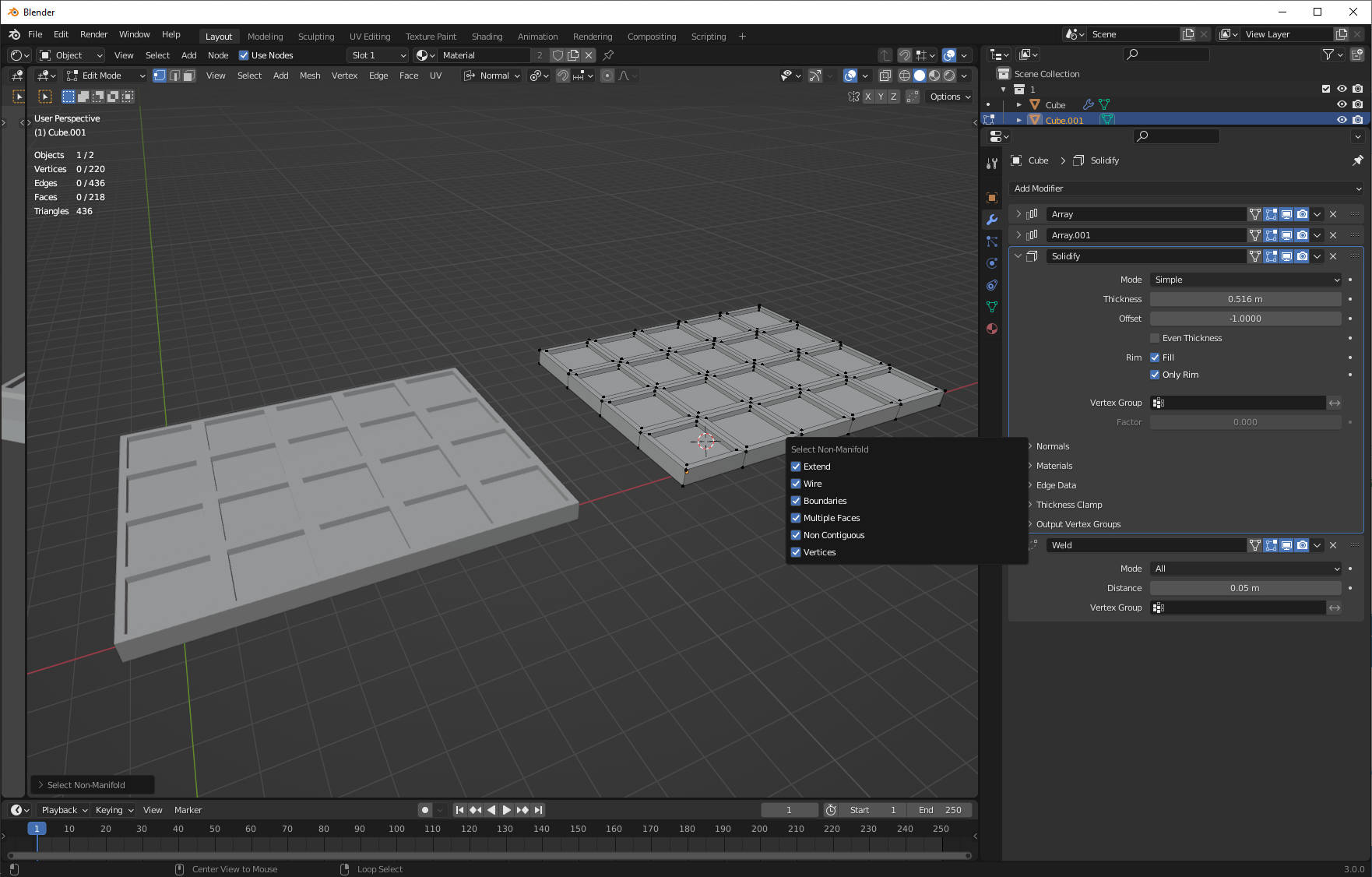Screen dimensions: 1372x877
Task: Toggle snapping magnet in viewport header
Action: click(562, 76)
